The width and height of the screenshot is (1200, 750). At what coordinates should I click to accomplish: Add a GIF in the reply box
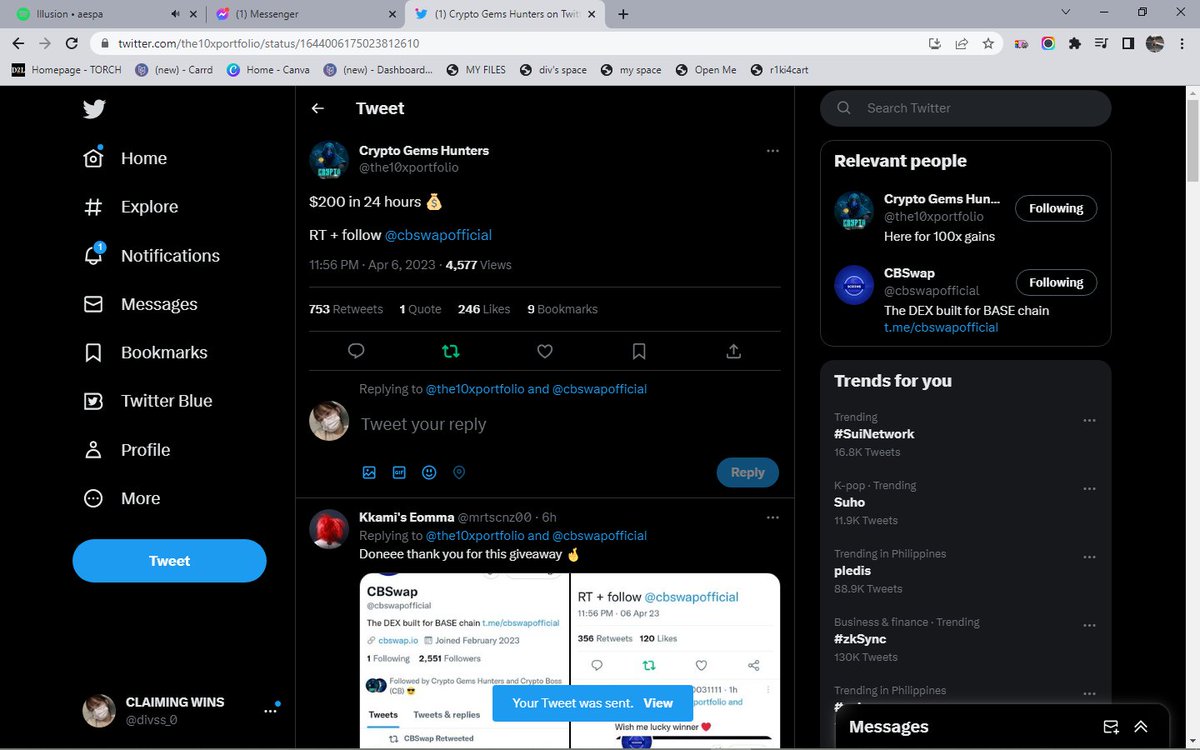tap(399, 472)
